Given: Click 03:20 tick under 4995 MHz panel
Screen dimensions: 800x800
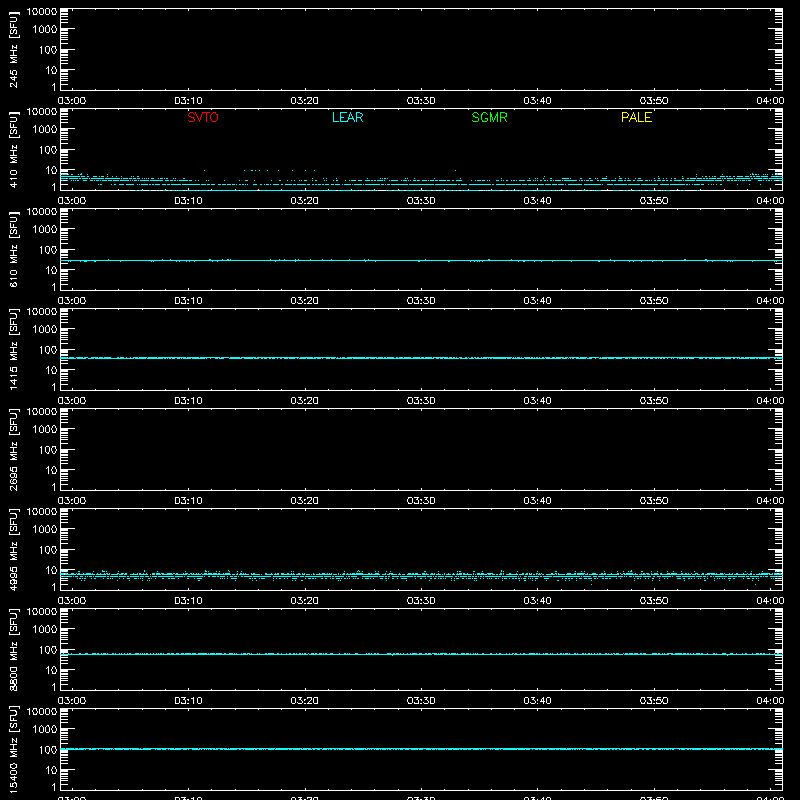Looking at the screenshot, I should pyautogui.click(x=305, y=601).
